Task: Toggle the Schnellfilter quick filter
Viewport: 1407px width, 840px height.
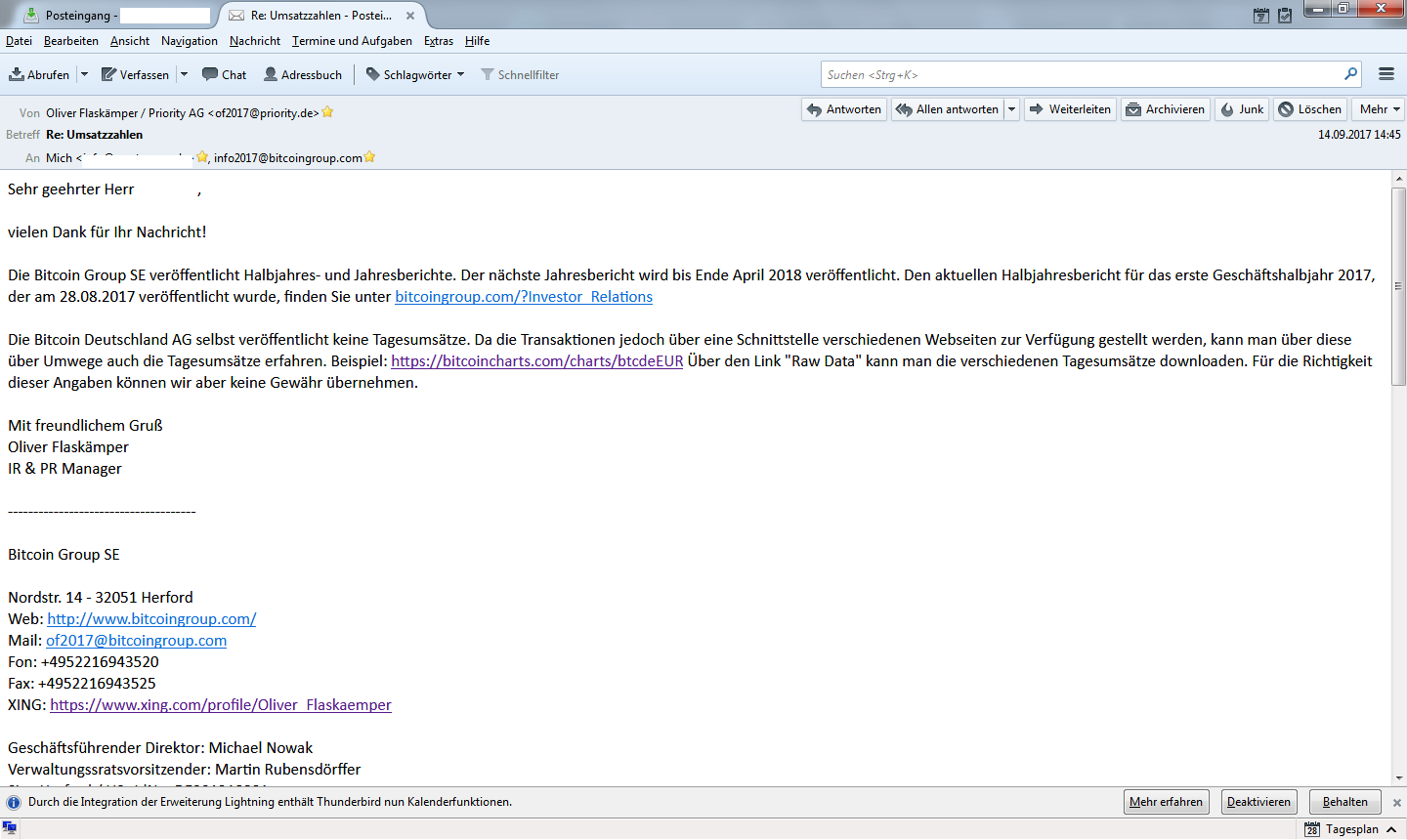Action: (520, 74)
